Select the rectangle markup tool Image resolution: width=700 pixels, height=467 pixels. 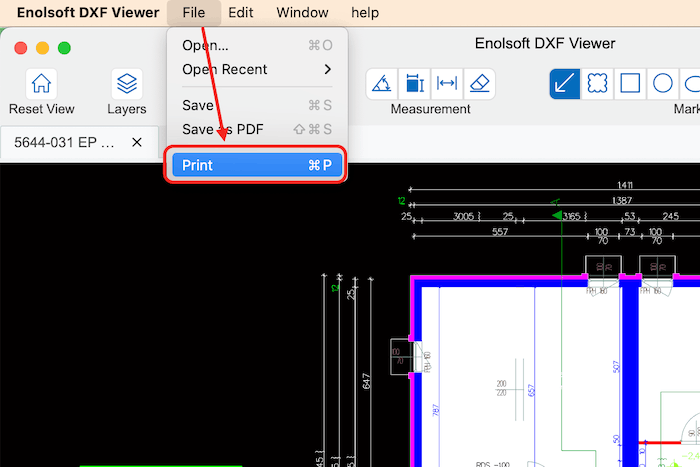click(630, 83)
